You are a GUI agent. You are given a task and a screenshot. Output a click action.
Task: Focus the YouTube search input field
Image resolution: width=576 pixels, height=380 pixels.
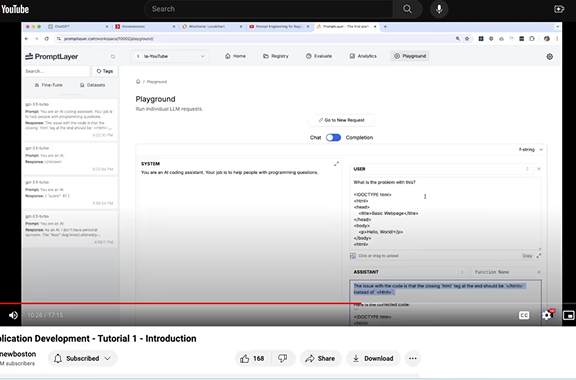[x=269, y=9]
